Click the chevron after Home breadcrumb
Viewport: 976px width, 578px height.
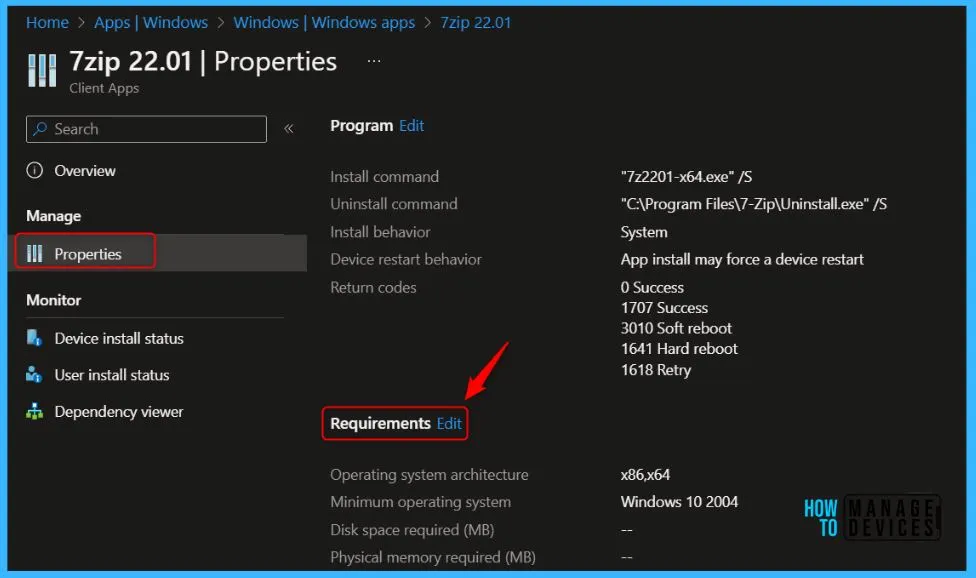82,23
